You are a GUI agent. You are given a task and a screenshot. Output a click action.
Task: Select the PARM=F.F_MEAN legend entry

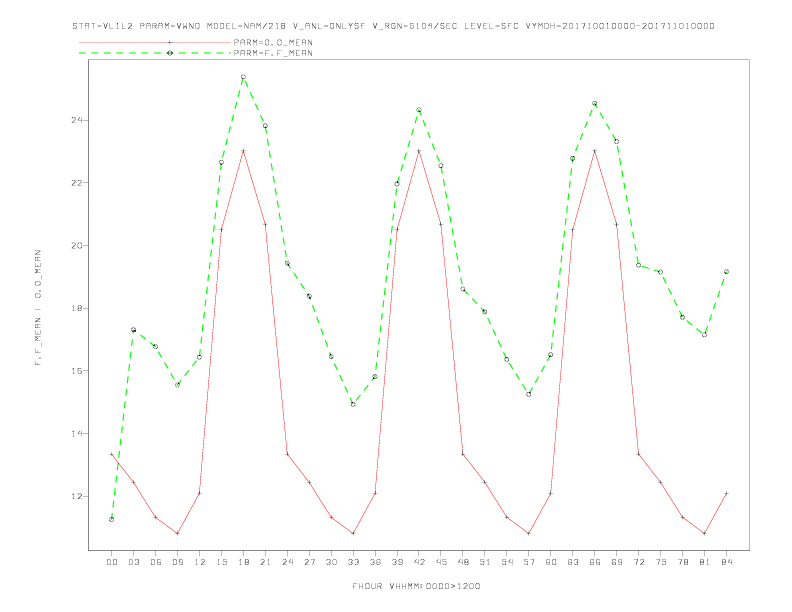(x=273, y=53)
